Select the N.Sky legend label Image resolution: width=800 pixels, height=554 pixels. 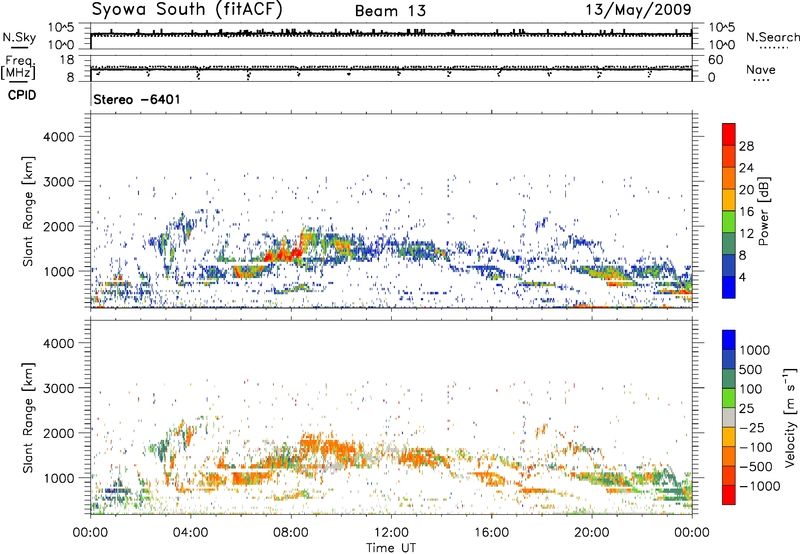[19, 37]
